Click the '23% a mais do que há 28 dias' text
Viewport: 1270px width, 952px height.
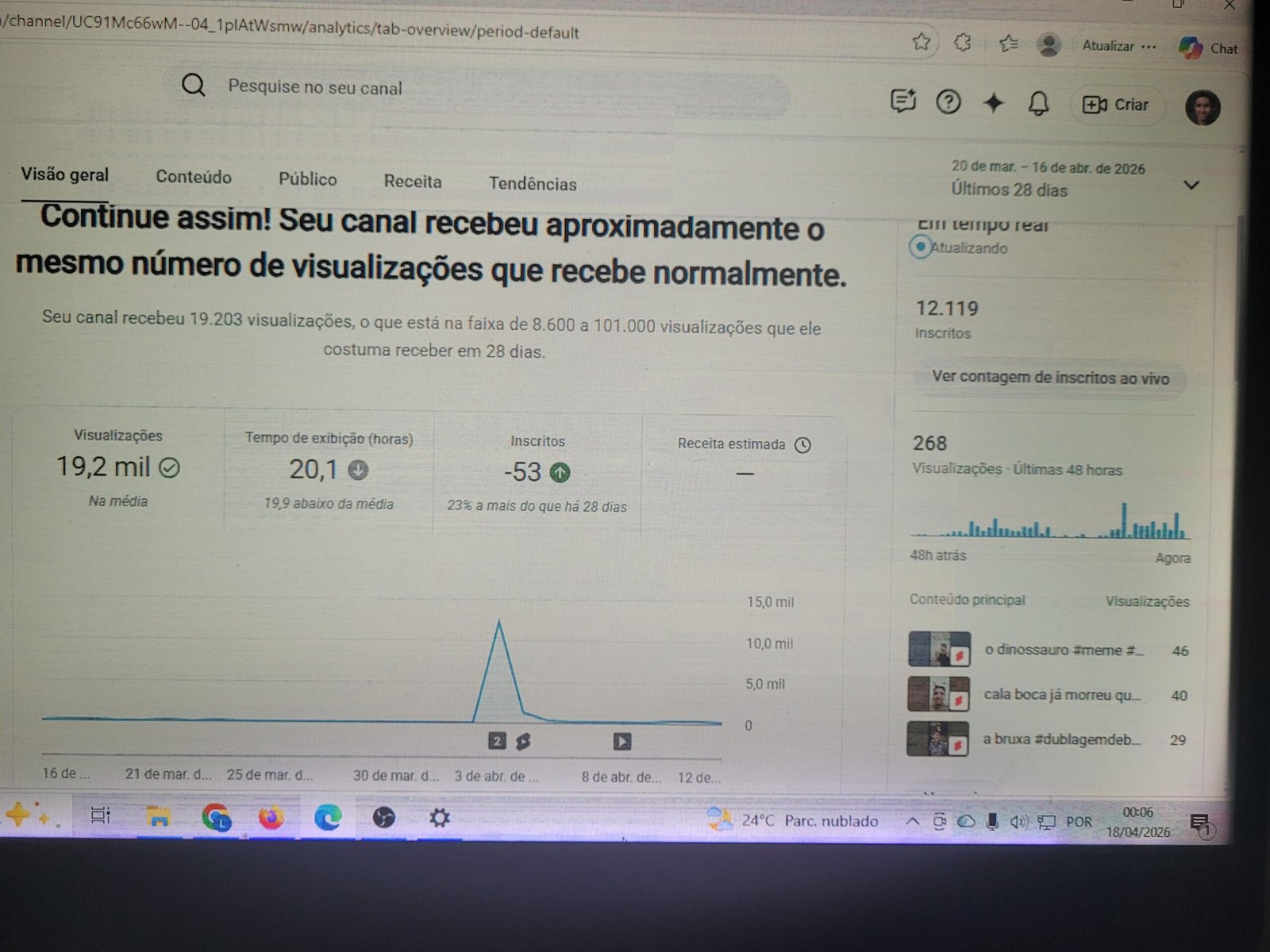[x=537, y=506]
